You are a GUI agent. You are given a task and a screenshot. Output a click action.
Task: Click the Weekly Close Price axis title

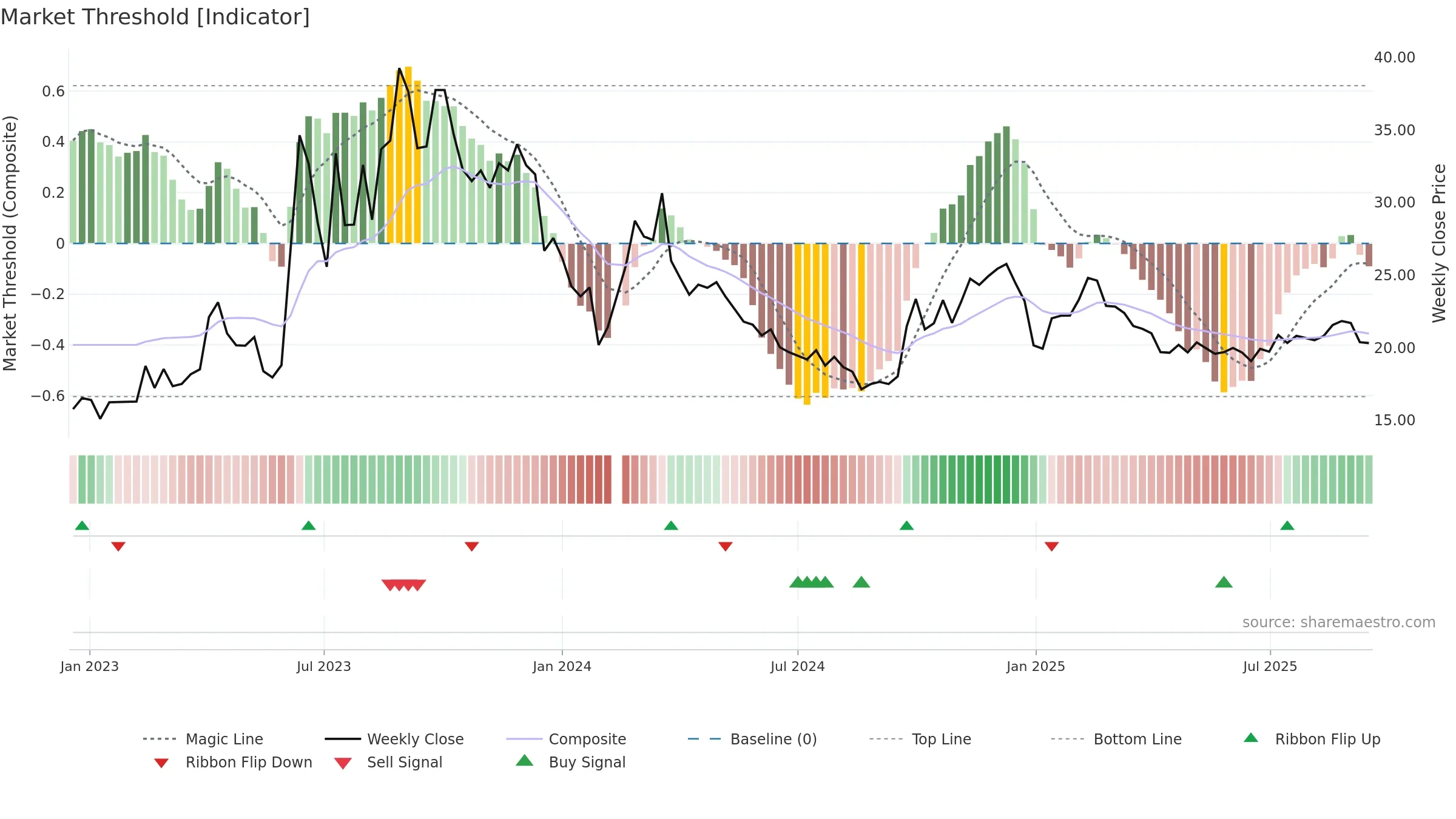[1439, 243]
